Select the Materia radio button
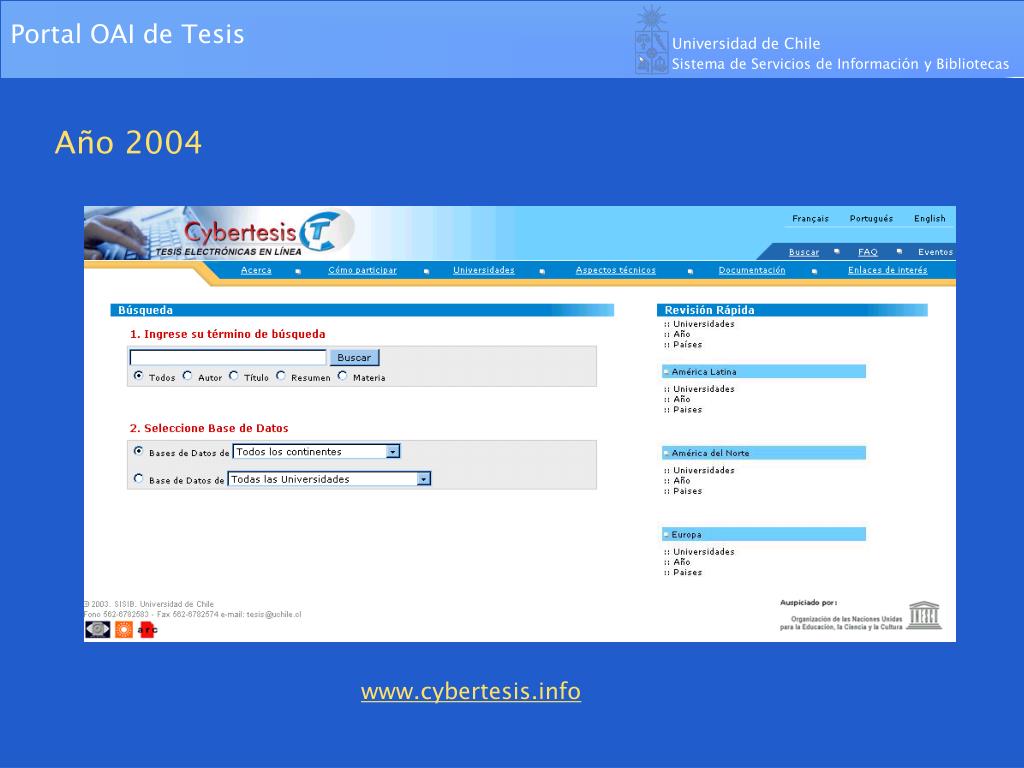This screenshot has height=768, width=1024. 342,376
